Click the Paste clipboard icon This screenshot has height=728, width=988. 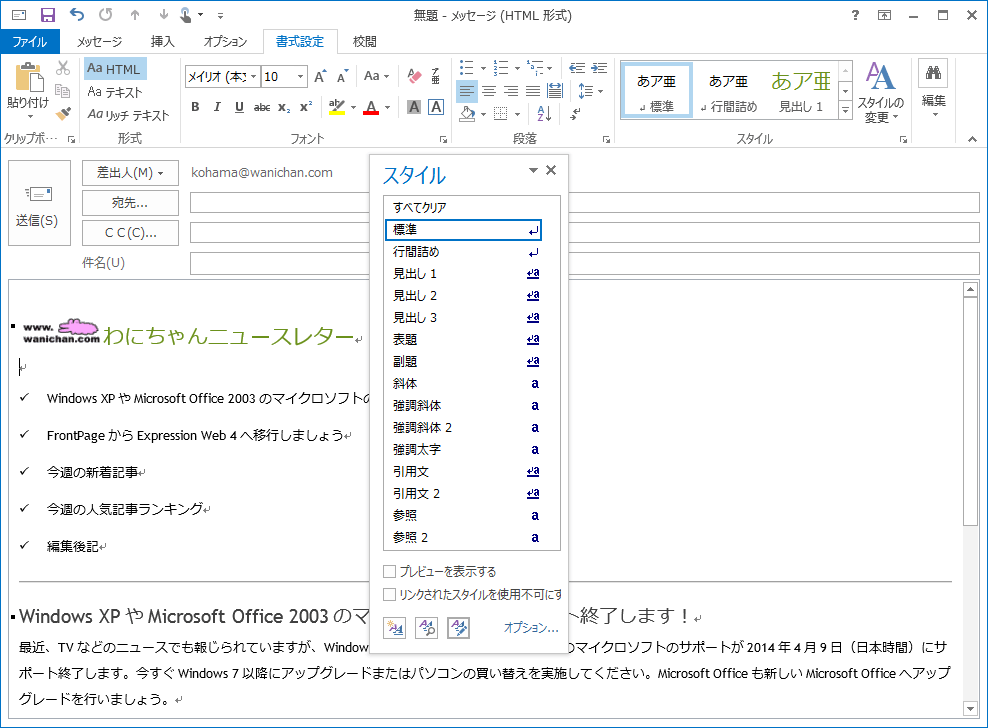[29, 78]
